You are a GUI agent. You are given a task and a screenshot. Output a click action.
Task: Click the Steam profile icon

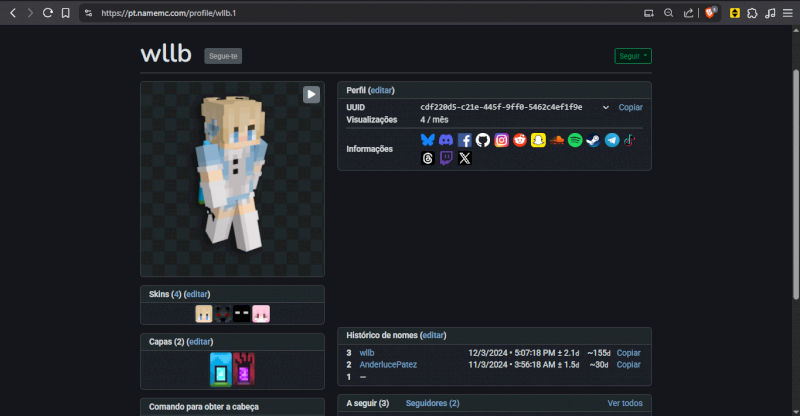pyautogui.click(x=593, y=141)
